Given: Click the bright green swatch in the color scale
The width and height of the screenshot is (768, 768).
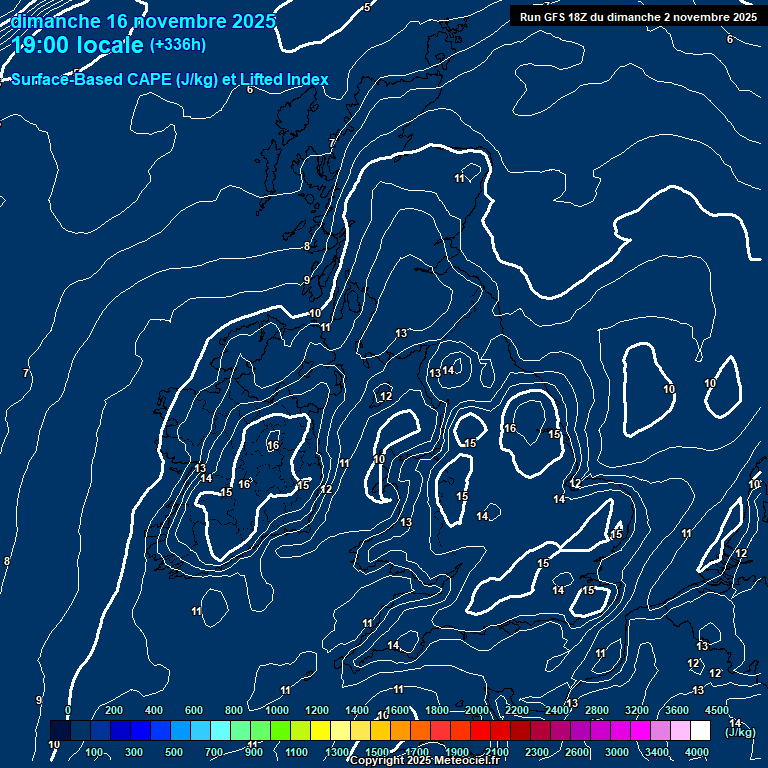Looking at the screenshot, I should click(280, 731).
